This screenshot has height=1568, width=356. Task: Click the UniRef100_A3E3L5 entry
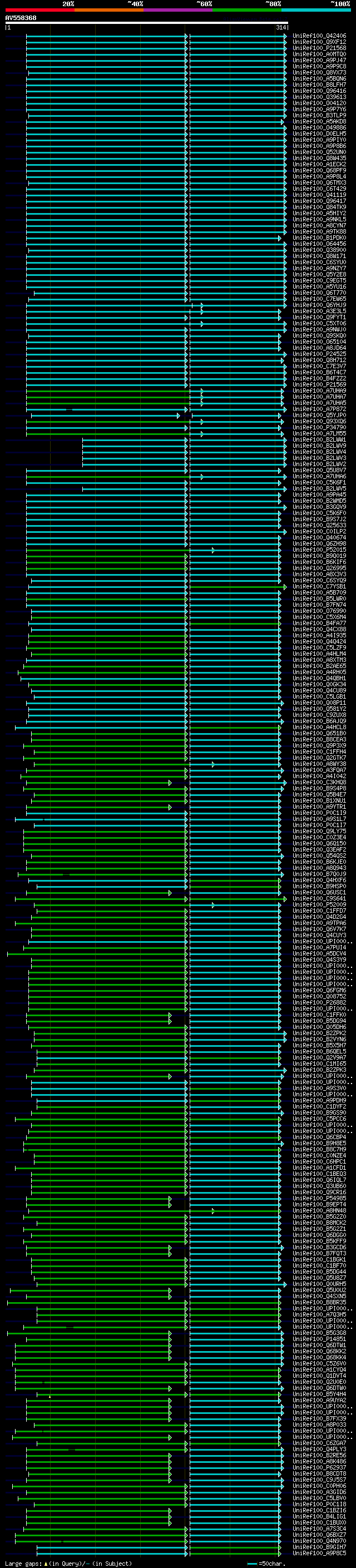tap(319, 311)
